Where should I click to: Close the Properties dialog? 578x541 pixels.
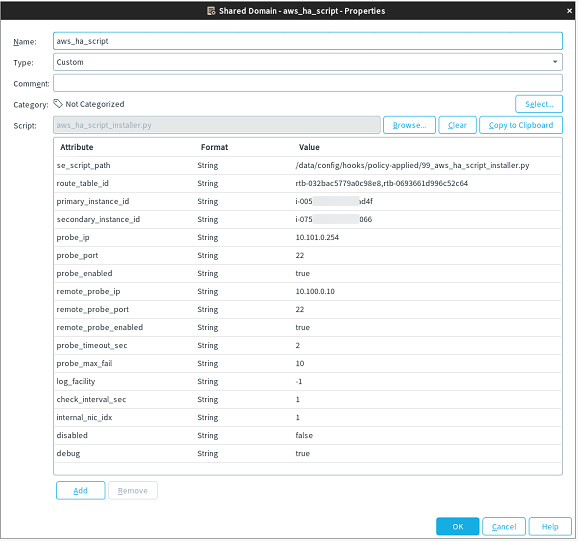coord(569,11)
